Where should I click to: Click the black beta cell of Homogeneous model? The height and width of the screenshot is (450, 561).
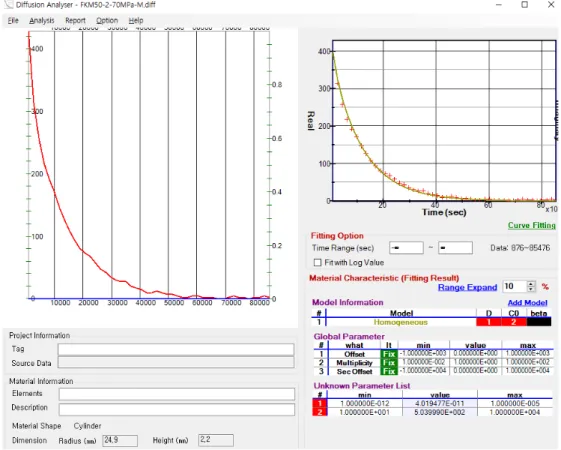pyautogui.click(x=539, y=322)
